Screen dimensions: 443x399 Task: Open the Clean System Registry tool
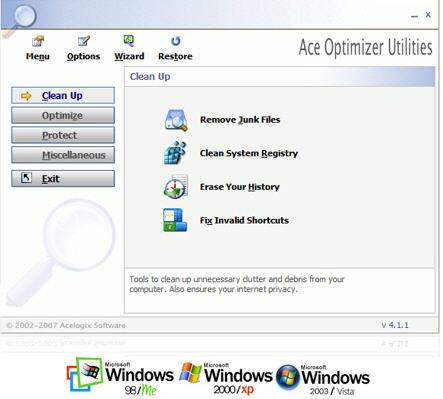(249, 153)
